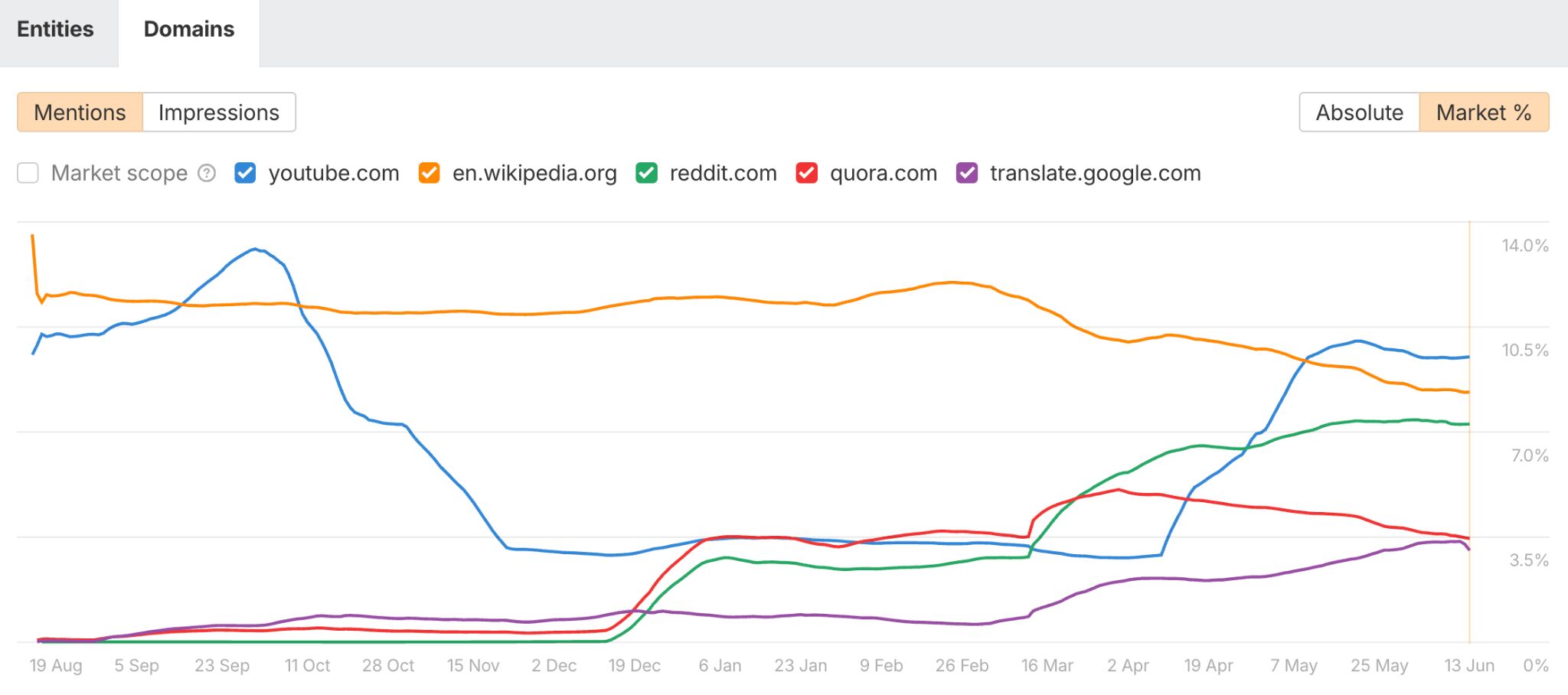Select the Mentions metric
This screenshot has width=1568, height=695.
[80, 112]
